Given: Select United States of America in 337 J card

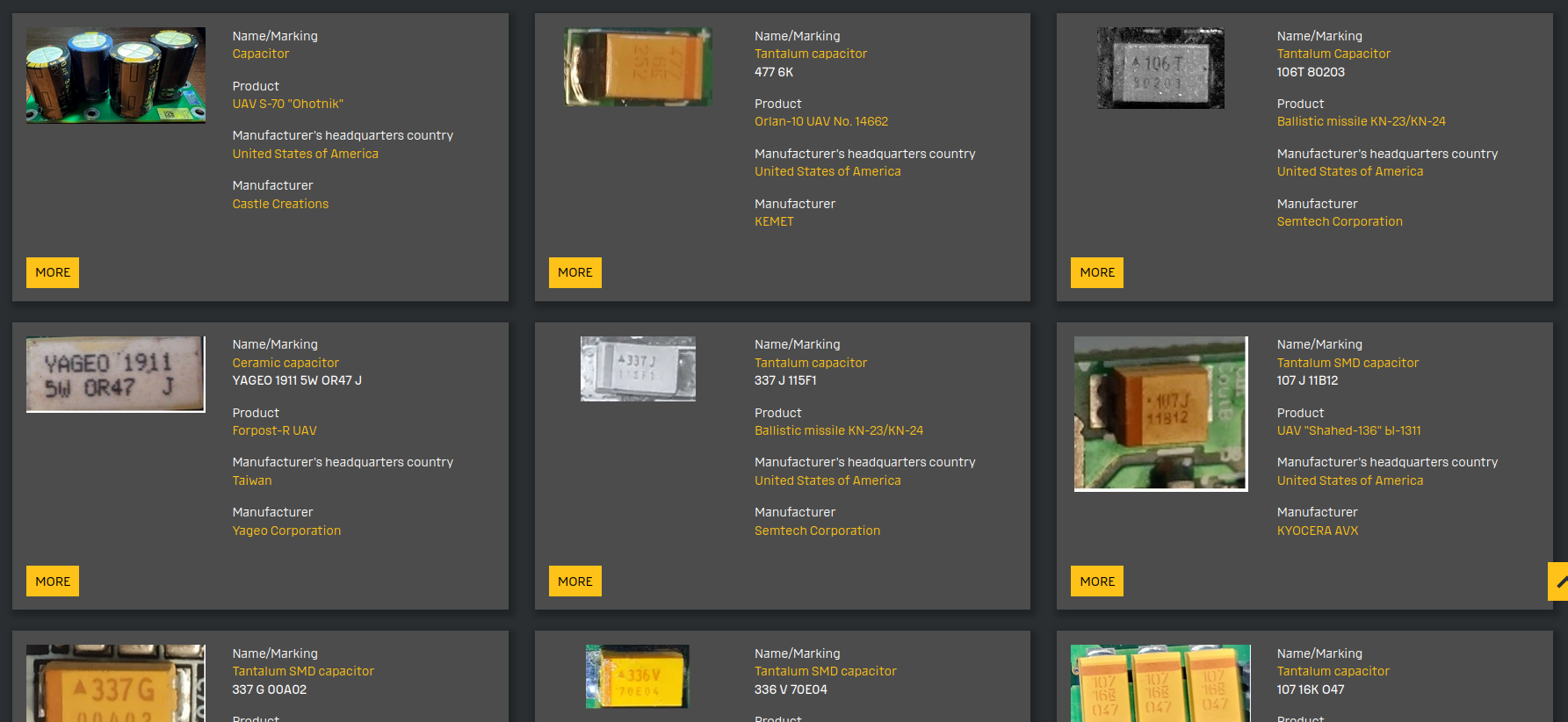Looking at the screenshot, I should click(x=827, y=480).
